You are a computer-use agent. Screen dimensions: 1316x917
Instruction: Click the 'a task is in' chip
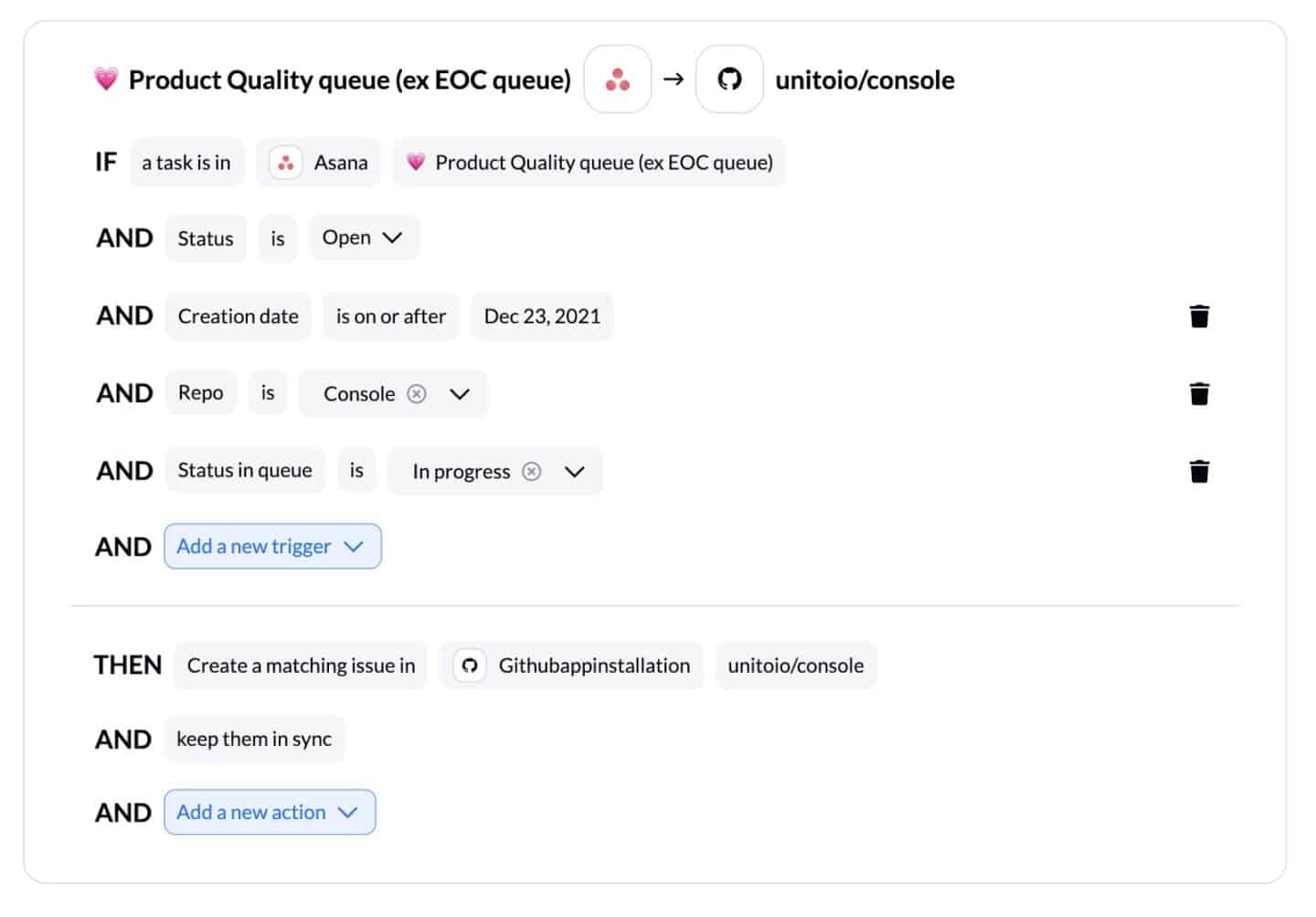click(186, 163)
